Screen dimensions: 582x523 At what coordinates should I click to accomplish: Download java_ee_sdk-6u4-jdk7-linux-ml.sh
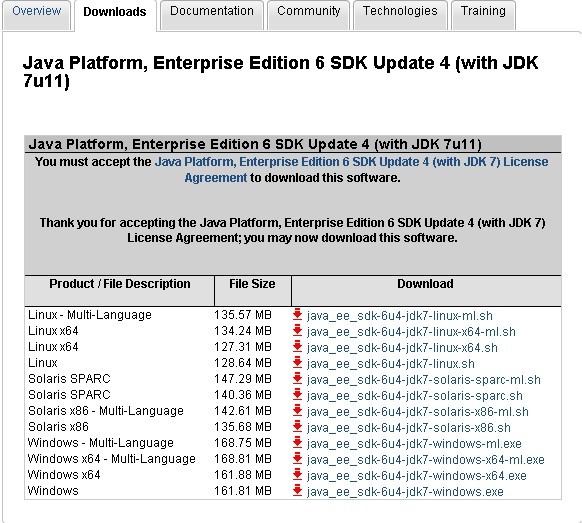point(400,316)
